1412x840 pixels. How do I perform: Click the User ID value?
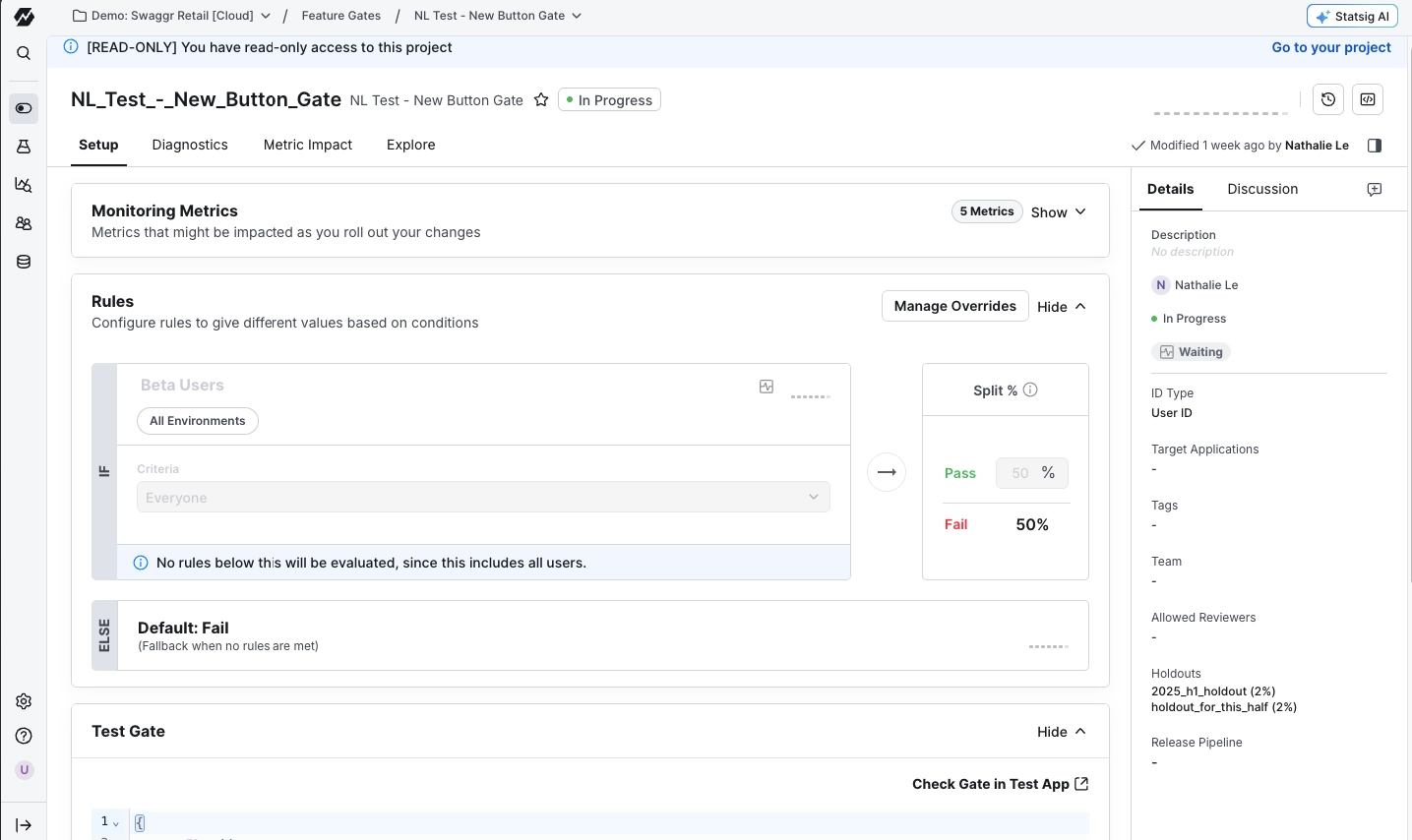tap(1172, 413)
